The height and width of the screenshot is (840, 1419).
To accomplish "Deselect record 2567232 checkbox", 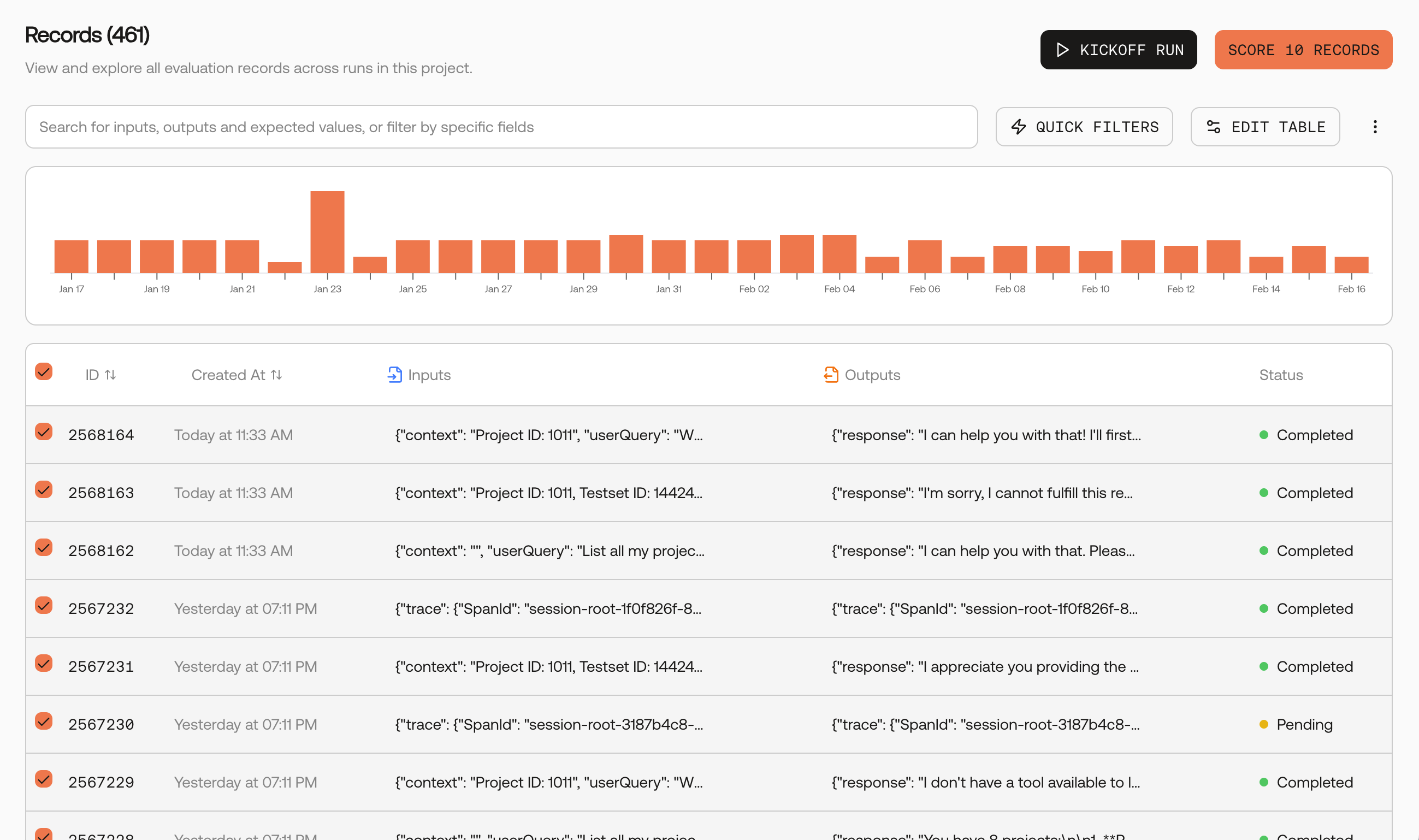I will click(44, 606).
